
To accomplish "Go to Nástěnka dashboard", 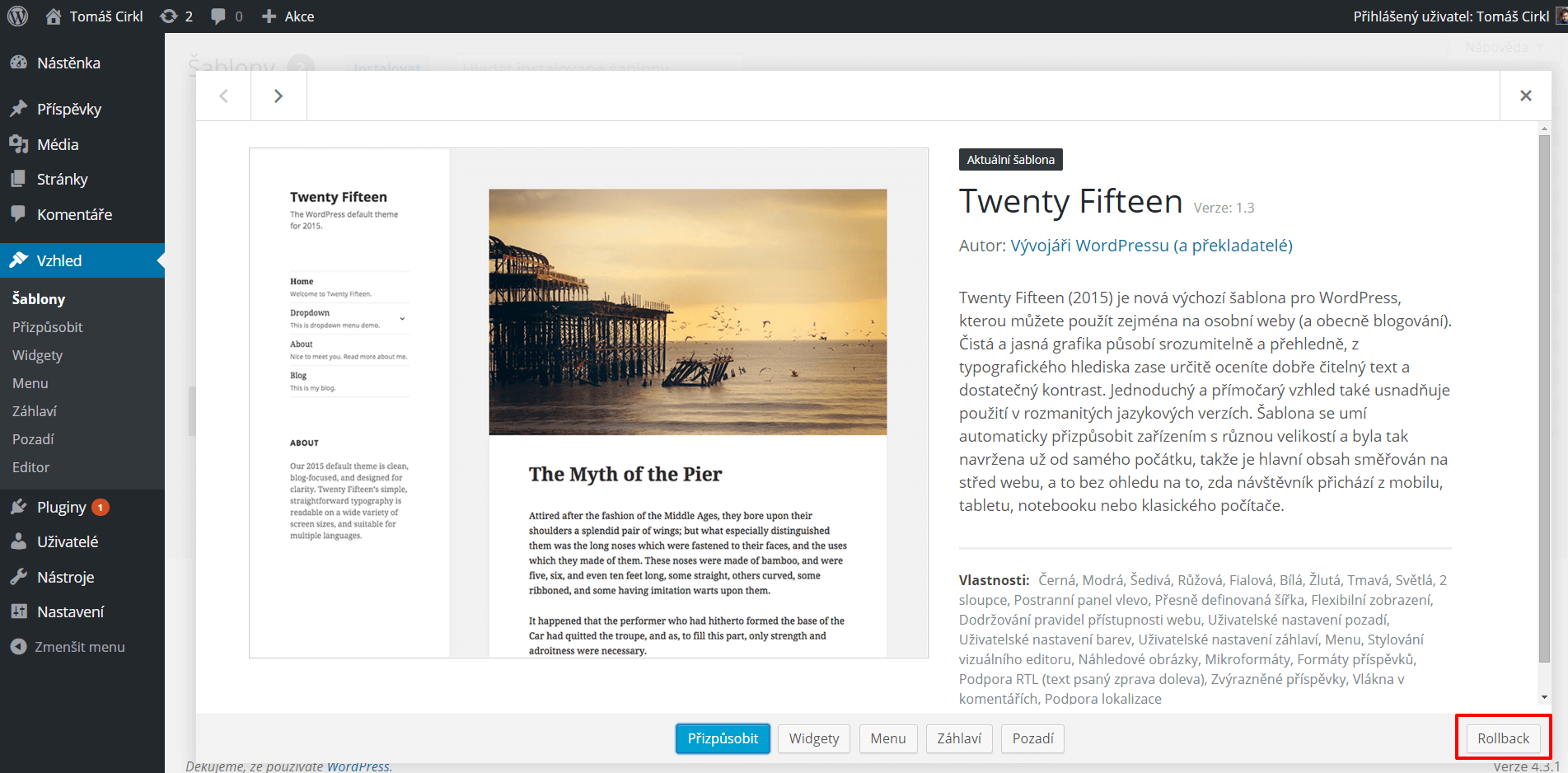I will tap(82, 63).
